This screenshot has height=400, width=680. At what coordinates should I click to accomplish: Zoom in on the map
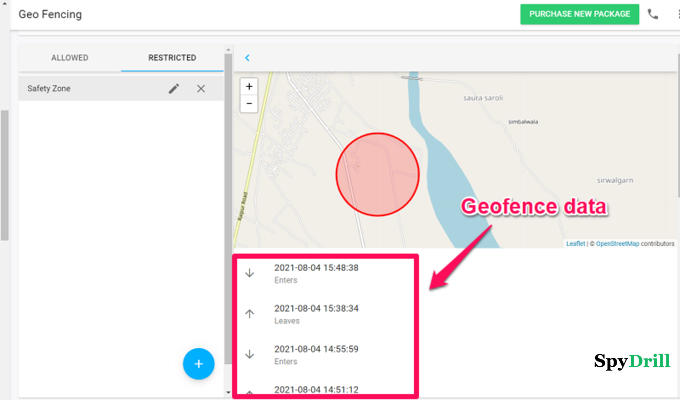pos(249,86)
